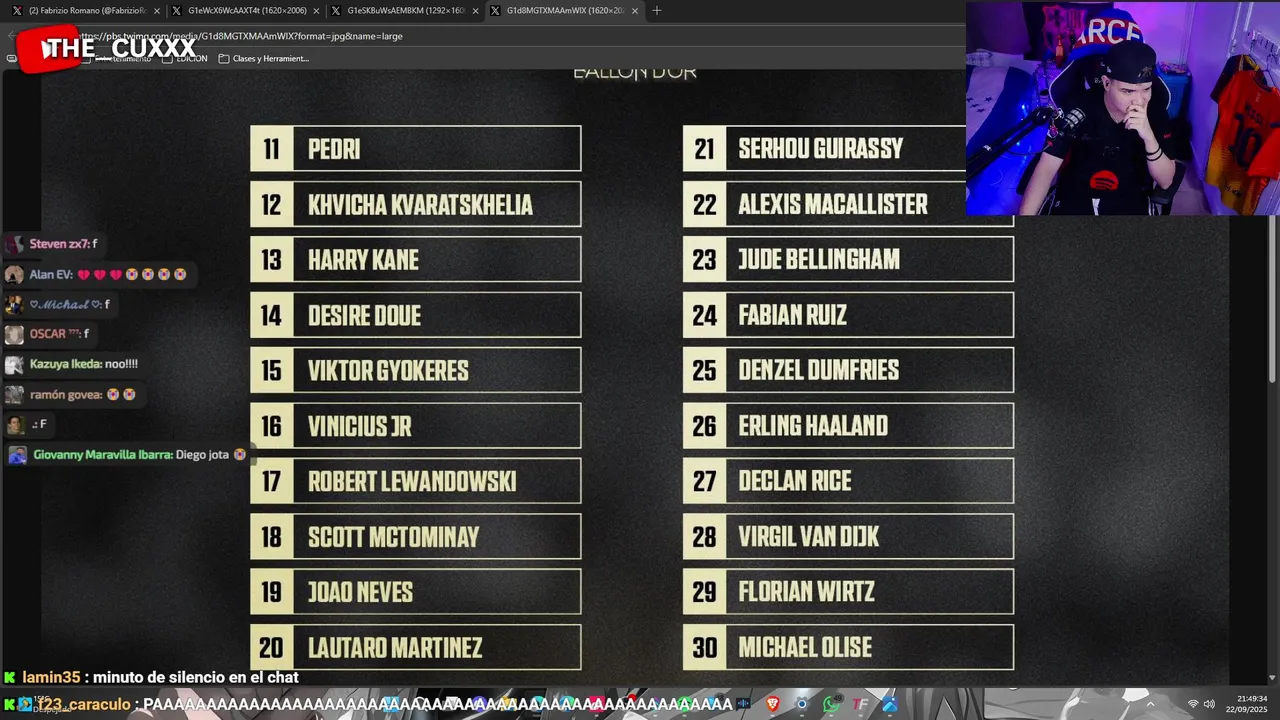Click rank 15 VIKTOR GYOKERES
The image size is (1280, 720).
416,370
